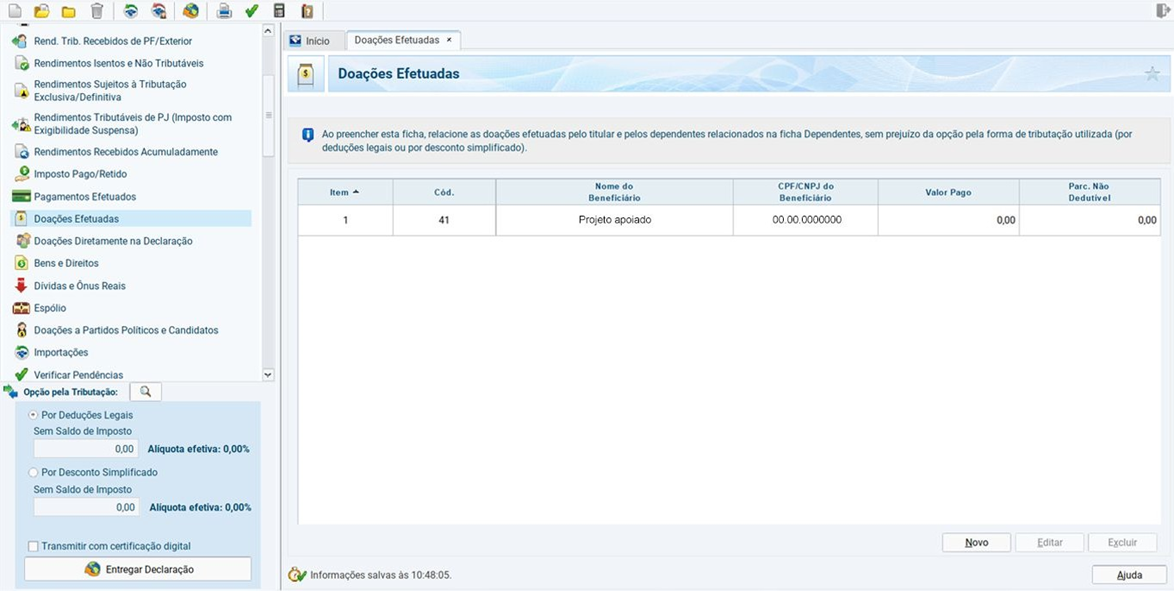This screenshot has height=591, width=1174.
Task: Click the Valor Pago column header
Action: (x=948, y=192)
